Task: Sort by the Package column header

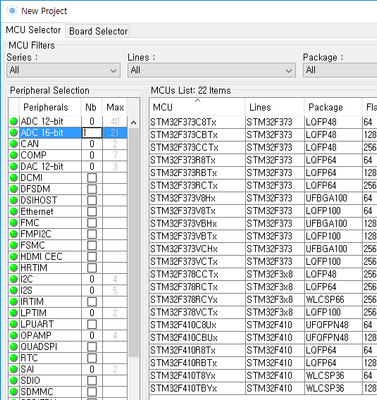Action: coord(333,107)
